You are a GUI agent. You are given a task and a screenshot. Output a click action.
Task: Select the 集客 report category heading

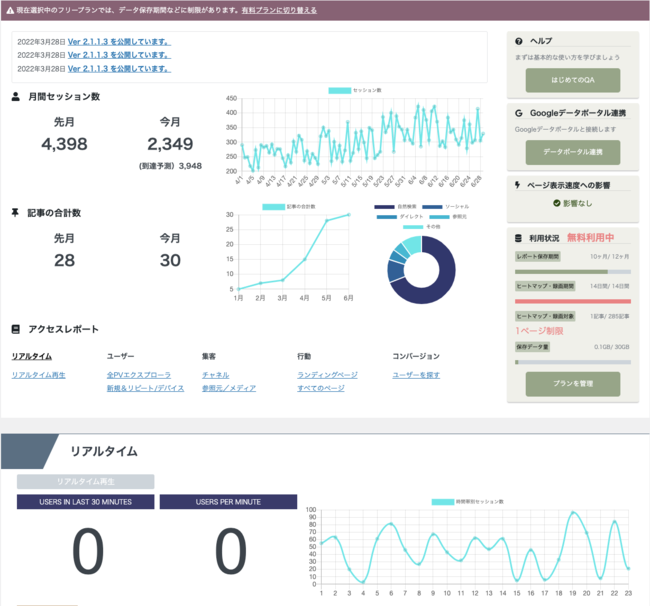pos(209,356)
